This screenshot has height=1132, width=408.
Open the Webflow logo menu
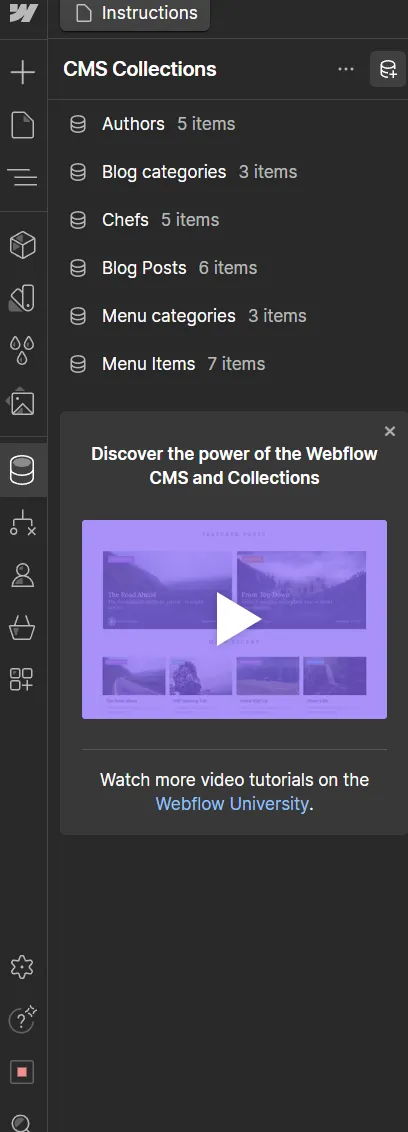23,13
